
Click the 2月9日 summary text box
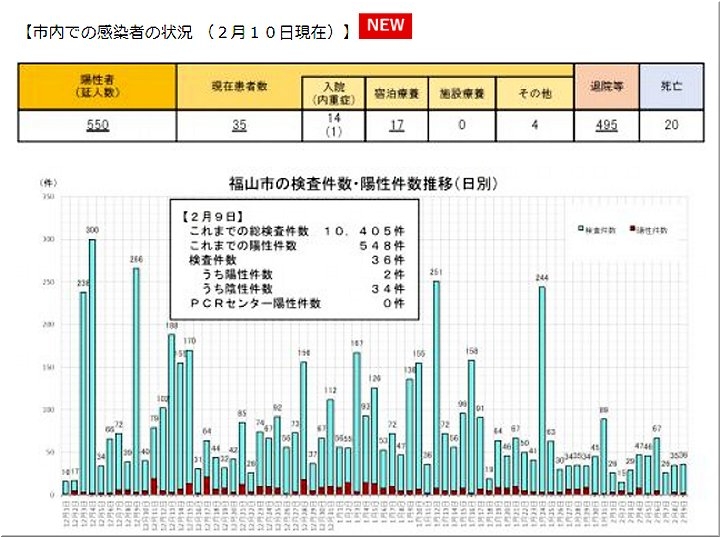(300, 258)
